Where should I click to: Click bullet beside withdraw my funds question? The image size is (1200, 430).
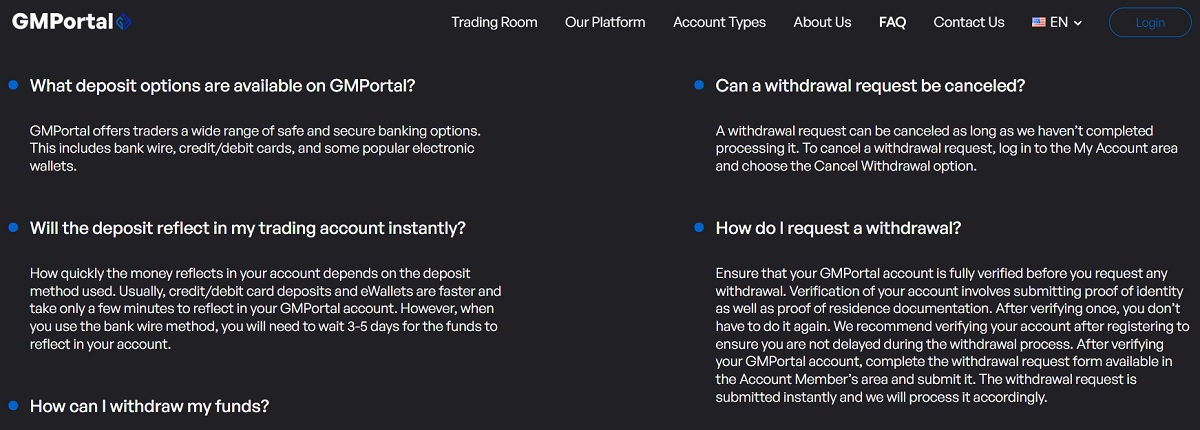click(x=13, y=405)
